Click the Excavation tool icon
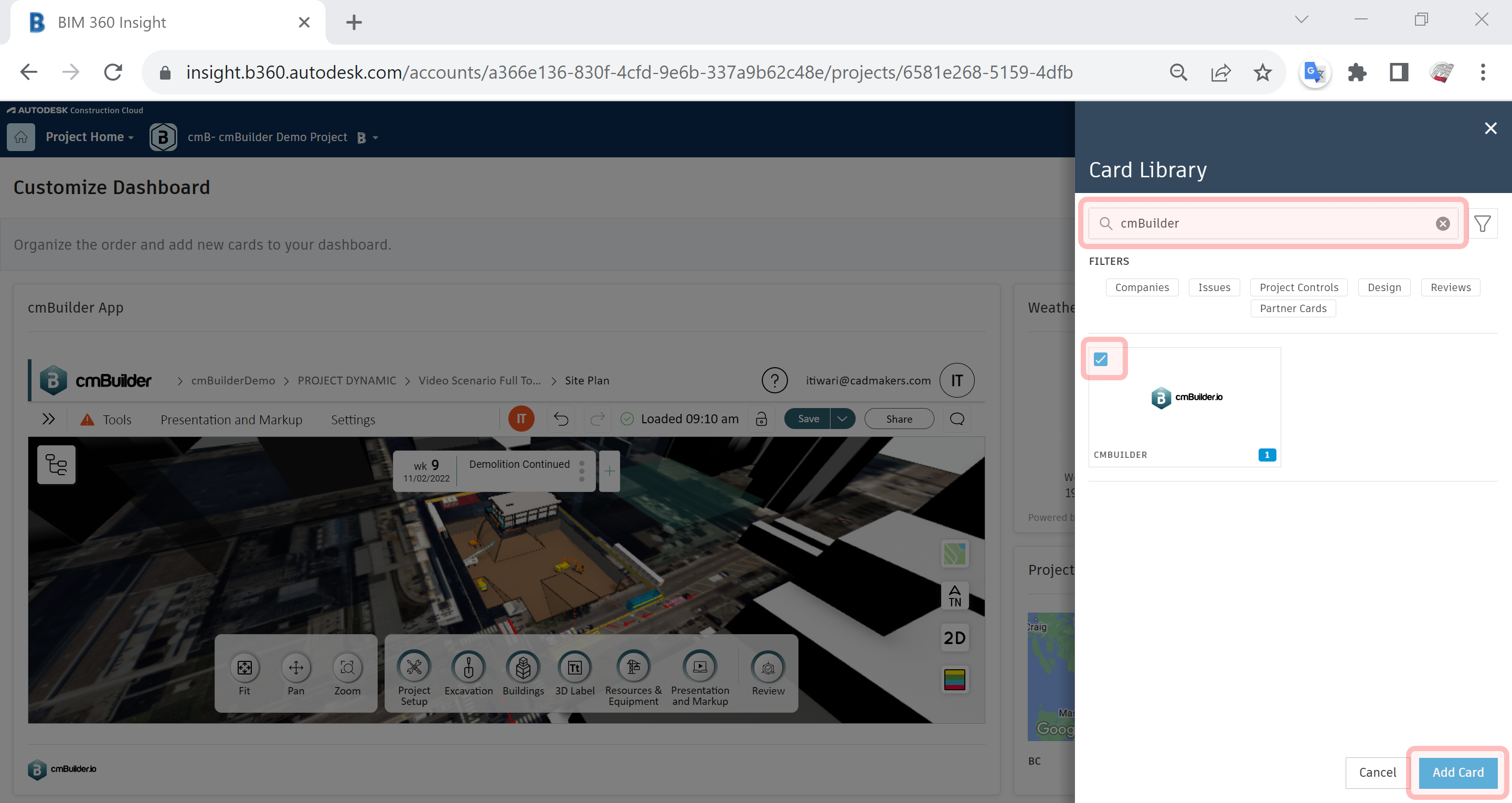1512x803 pixels. [x=468, y=667]
